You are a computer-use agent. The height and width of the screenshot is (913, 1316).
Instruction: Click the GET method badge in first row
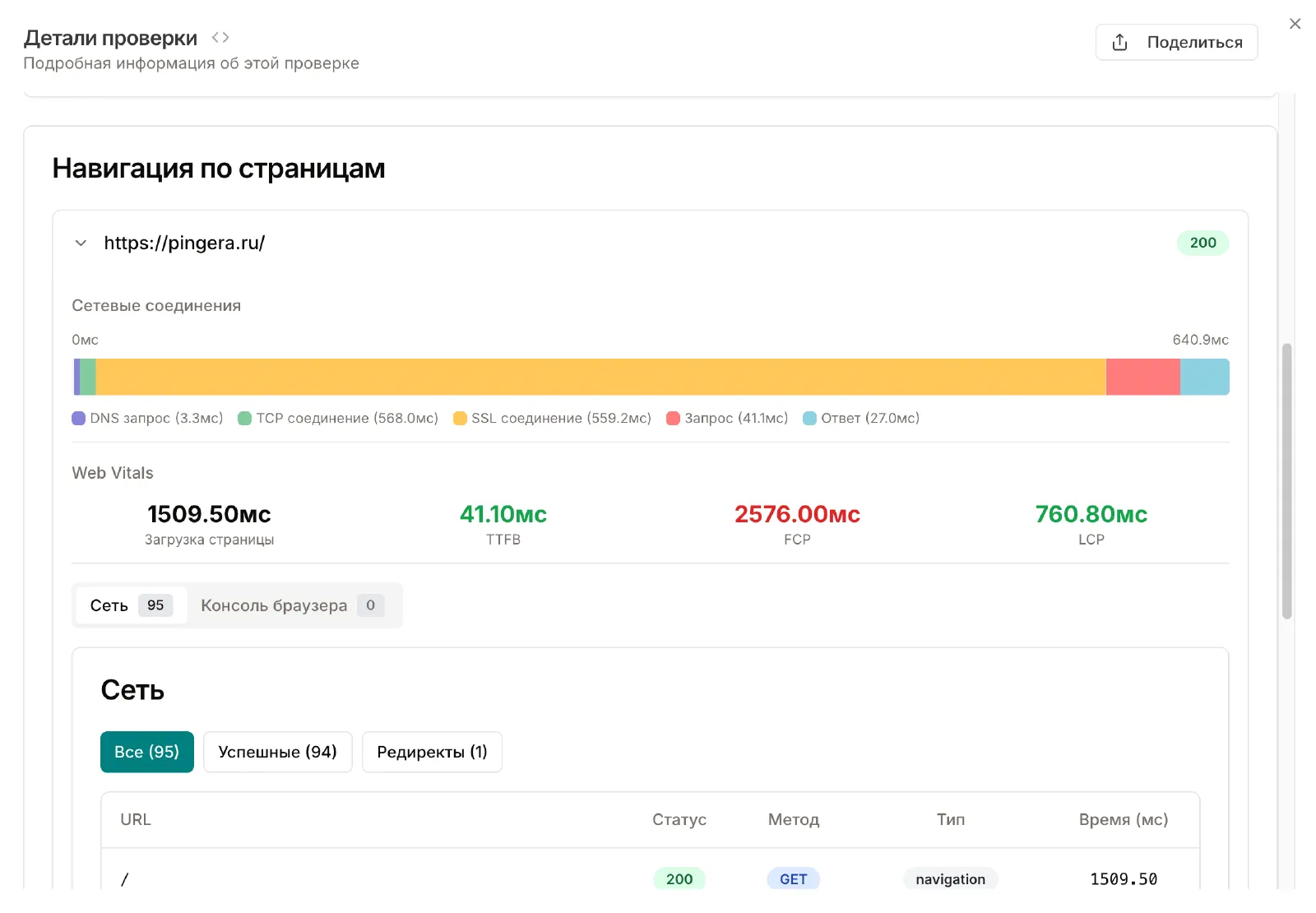794,878
